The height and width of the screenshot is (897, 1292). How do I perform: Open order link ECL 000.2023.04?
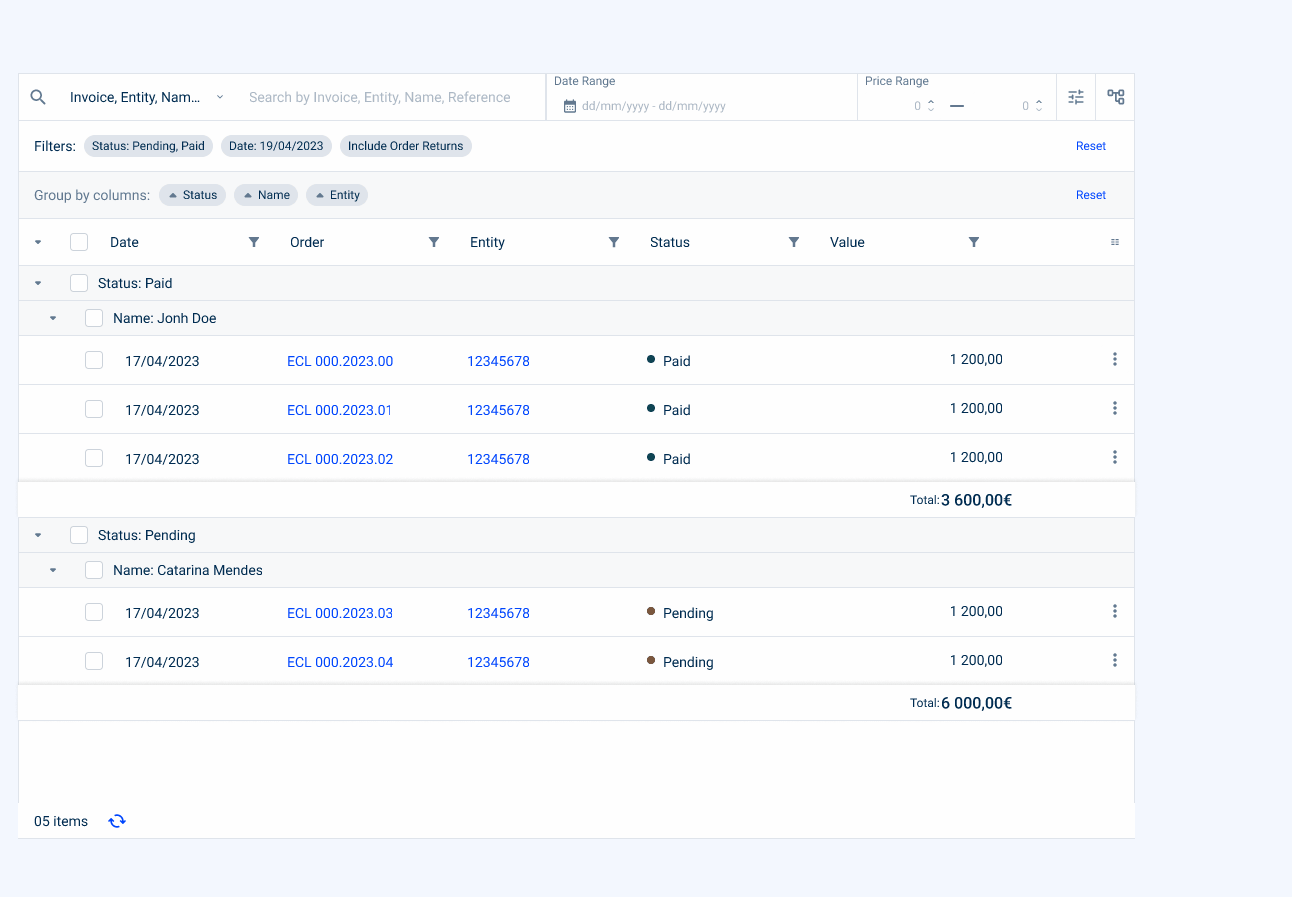pos(340,662)
